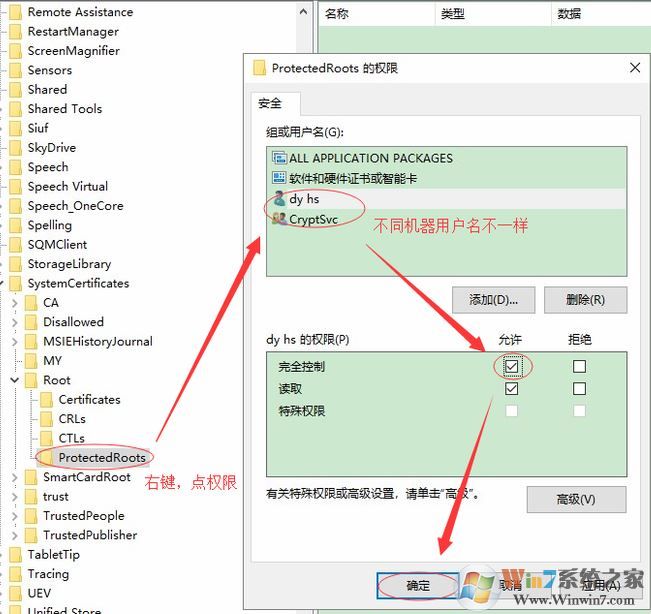Click the CryptSvc group icon
This screenshot has height=614, width=651.
pyautogui.click(x=279, y=219)
